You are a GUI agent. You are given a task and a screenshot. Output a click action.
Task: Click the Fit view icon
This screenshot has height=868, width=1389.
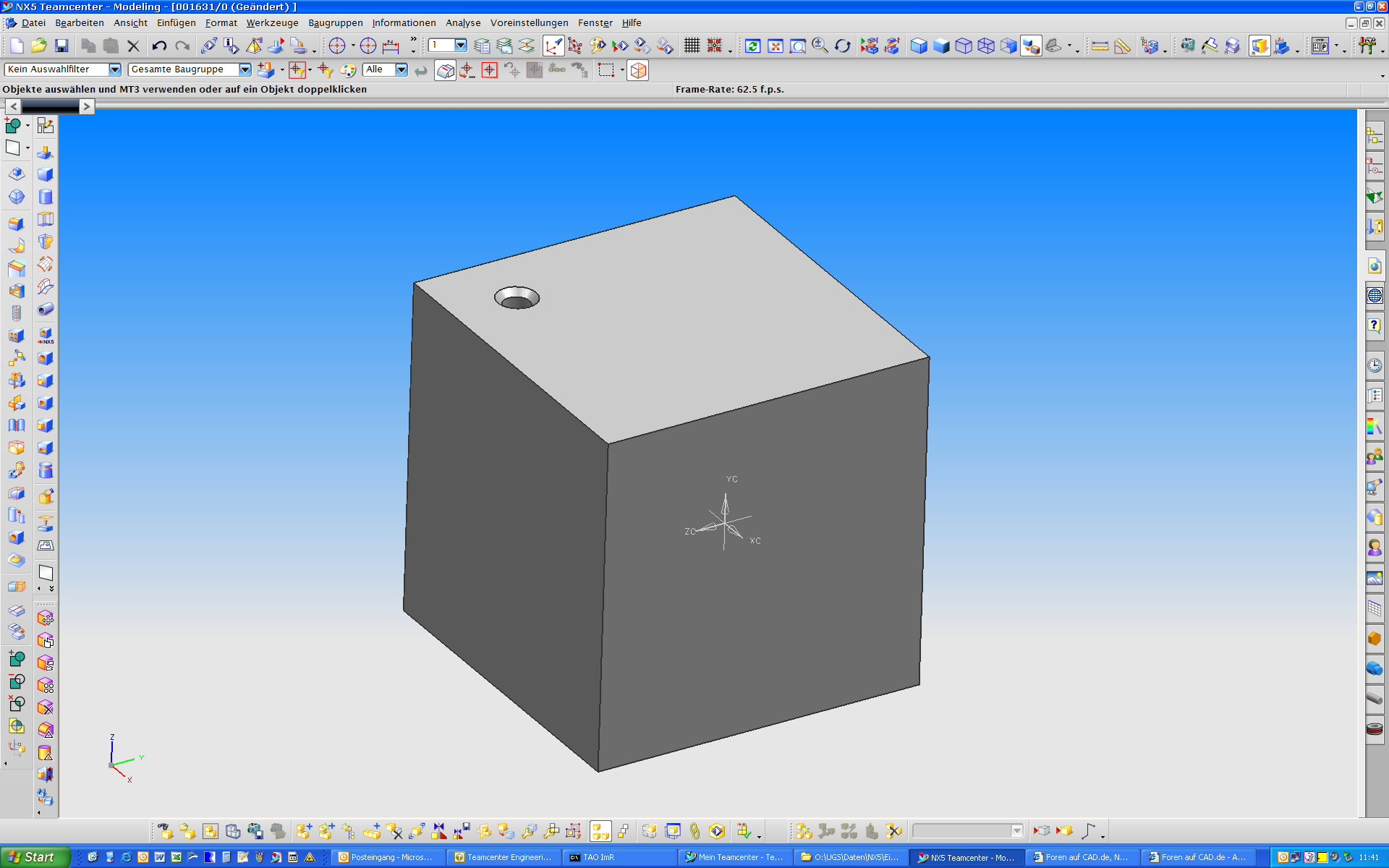[x=776, y=46]
